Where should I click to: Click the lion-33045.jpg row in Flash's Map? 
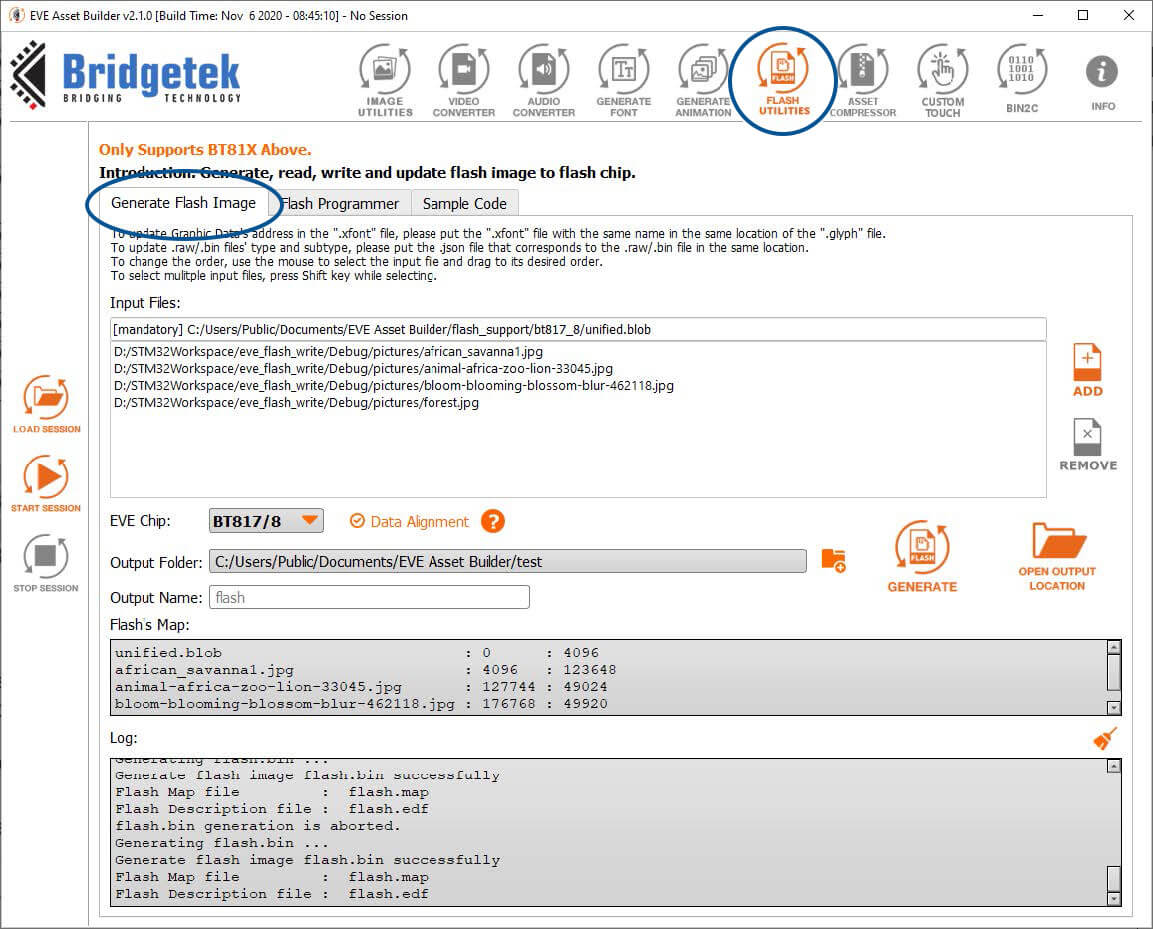(361, 686)
